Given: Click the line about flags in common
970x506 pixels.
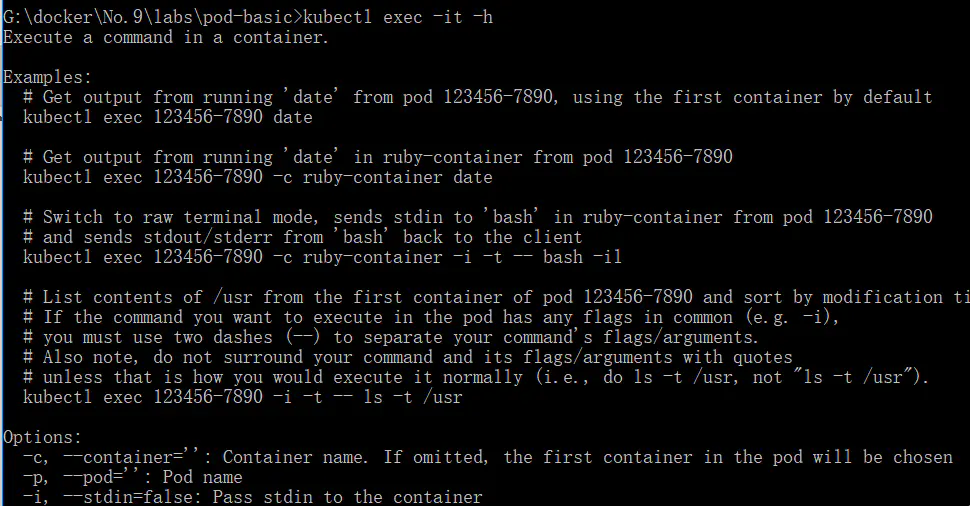Looking at the screenshot, I should click(427, 317).
